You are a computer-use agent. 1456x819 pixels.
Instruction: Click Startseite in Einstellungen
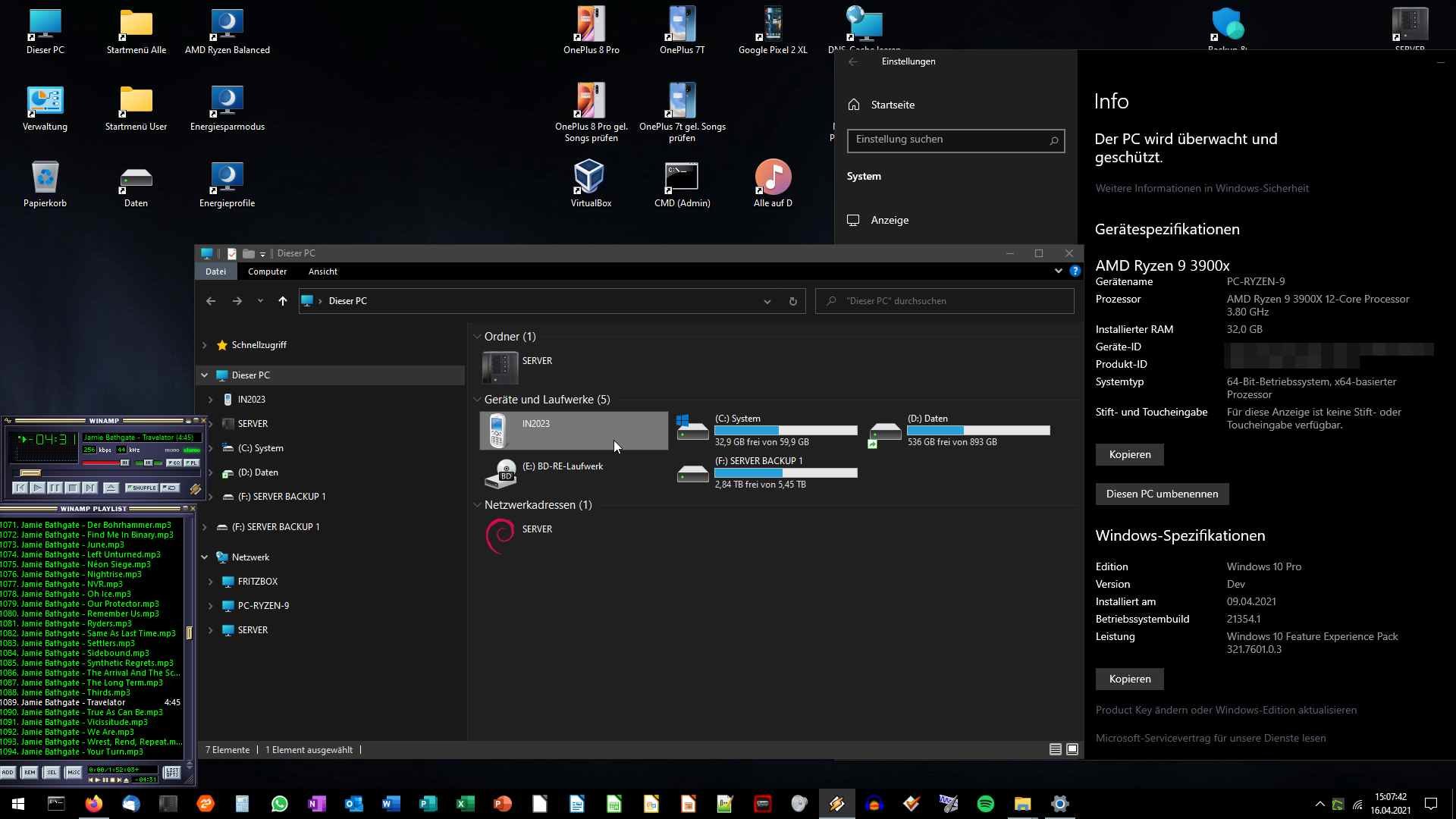tap(893, 105)
